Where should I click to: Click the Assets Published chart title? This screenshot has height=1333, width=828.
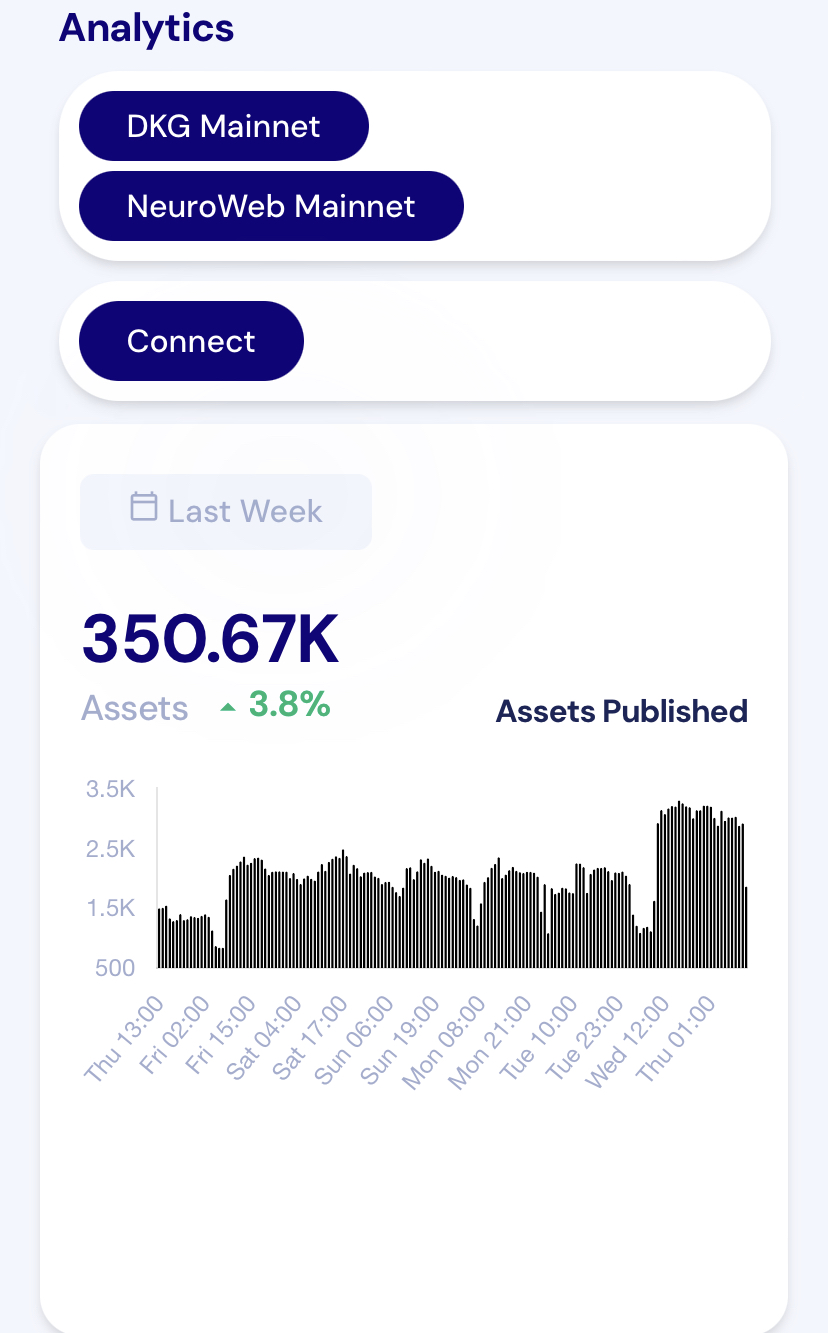click(622, 711)
